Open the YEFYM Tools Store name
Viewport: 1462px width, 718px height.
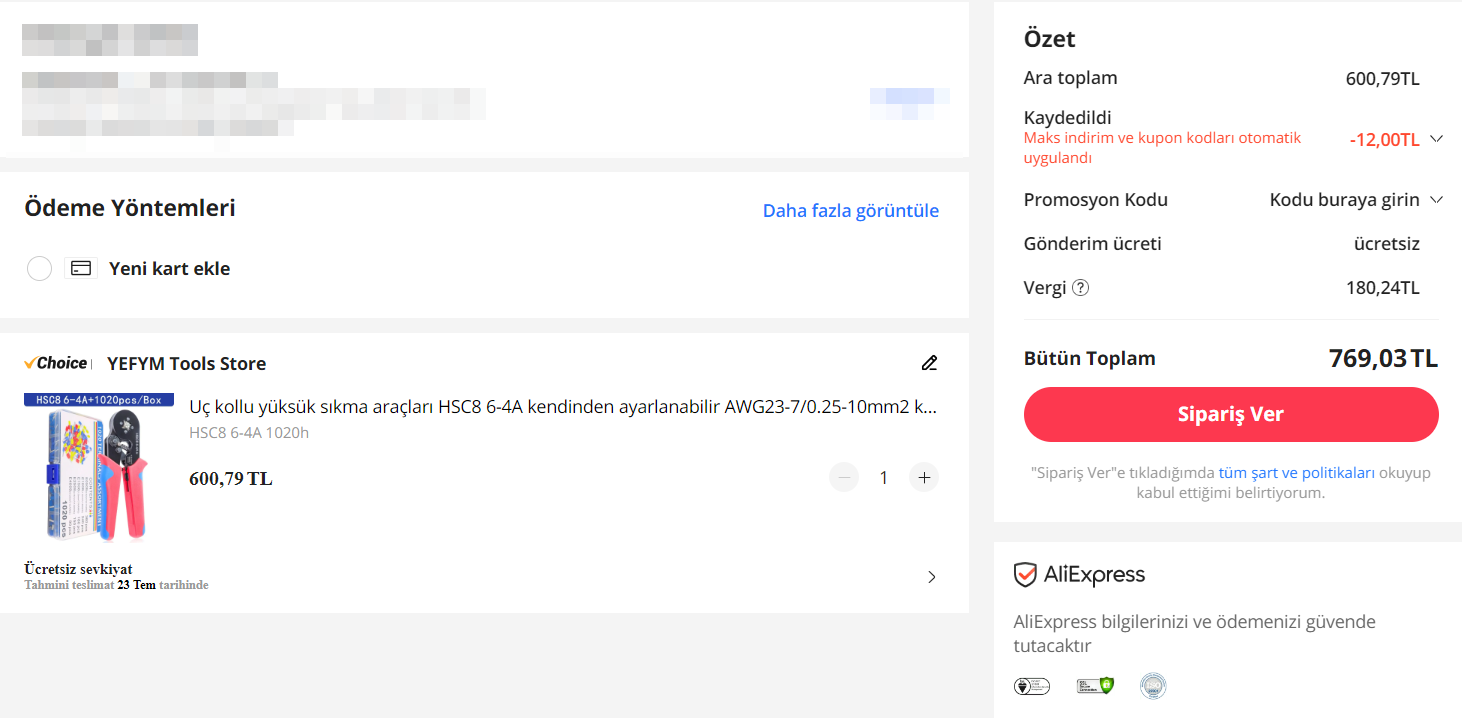(x=187, y=363)
